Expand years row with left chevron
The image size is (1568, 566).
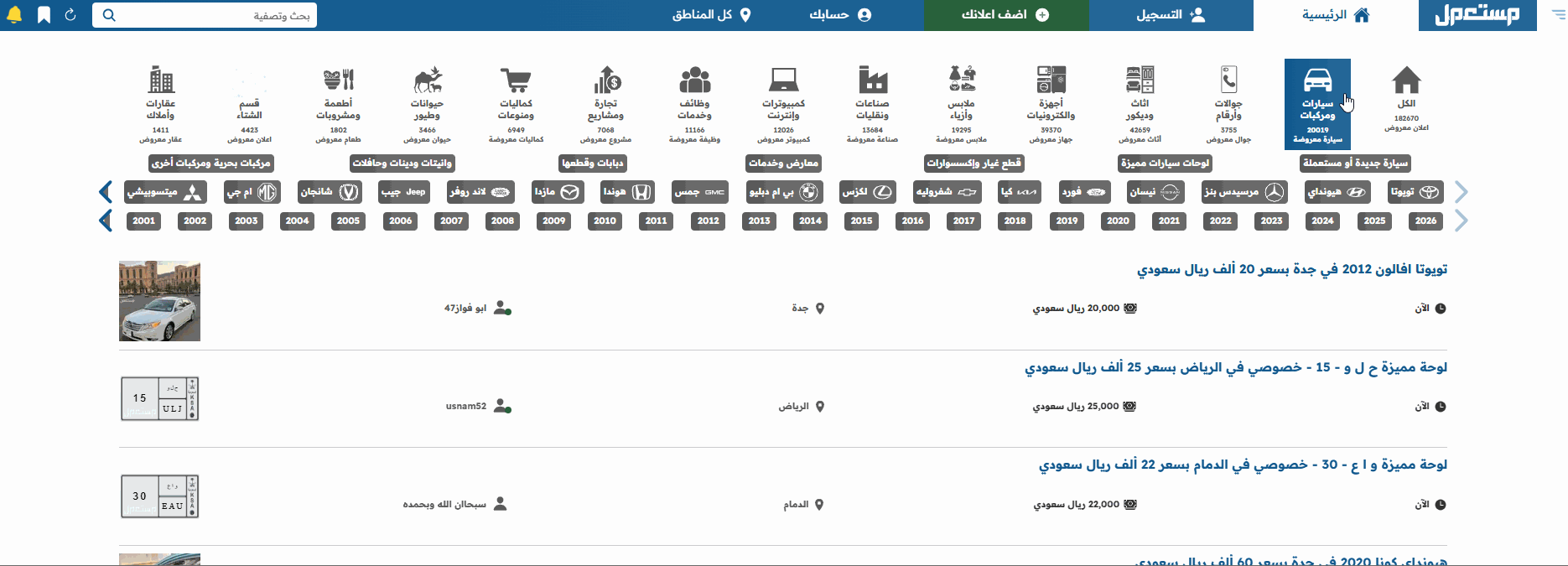point(106,221)
